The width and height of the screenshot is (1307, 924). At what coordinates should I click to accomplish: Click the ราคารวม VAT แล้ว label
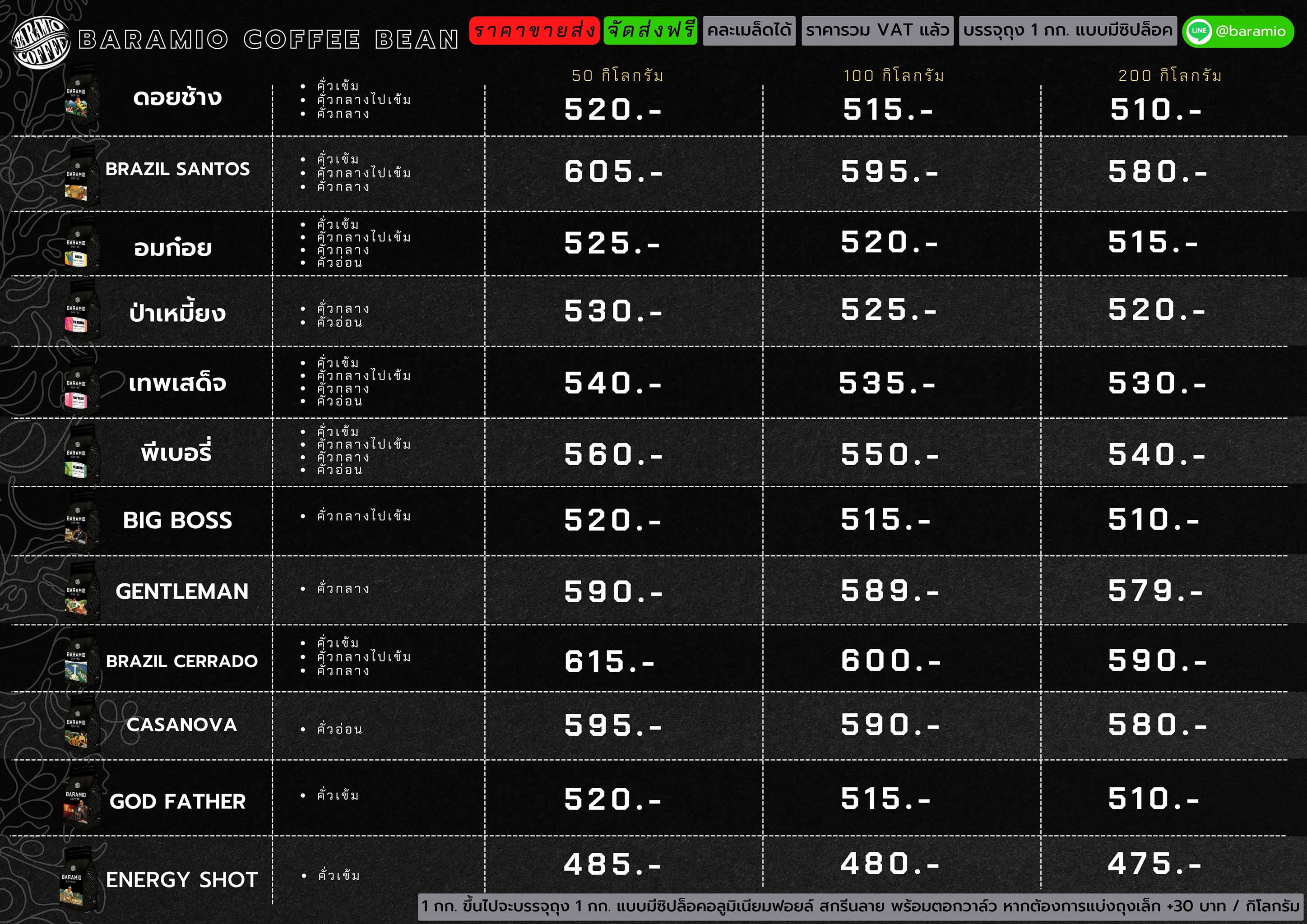click(877, 30)
